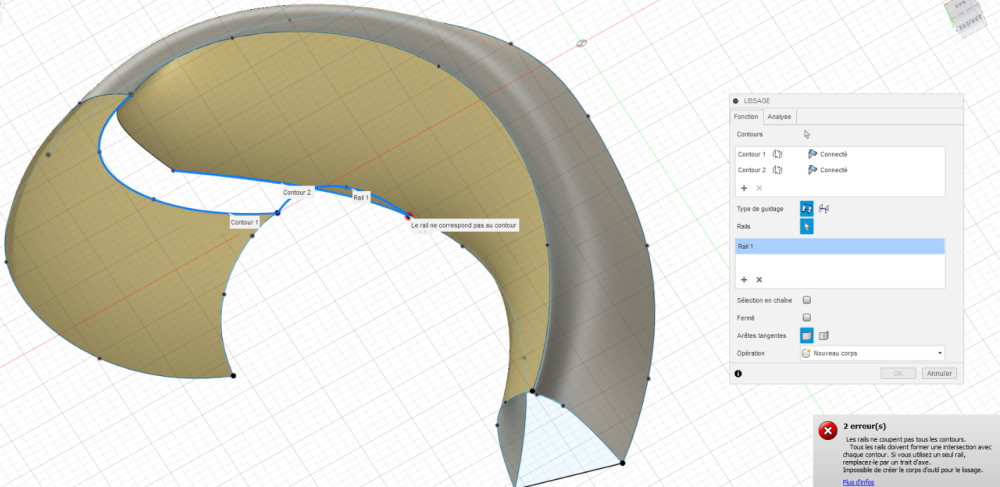
Task: Click the info icon in Lissage dialog
Action: tap(738, 374)
